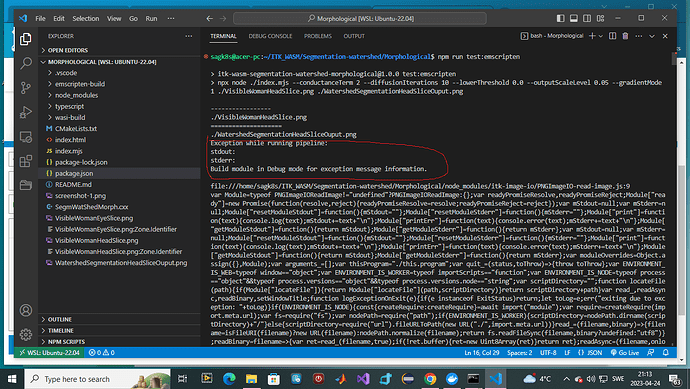
Task: Toggle primary side bar layout icon
Action: pyautogui.click(x=560, y=18)
